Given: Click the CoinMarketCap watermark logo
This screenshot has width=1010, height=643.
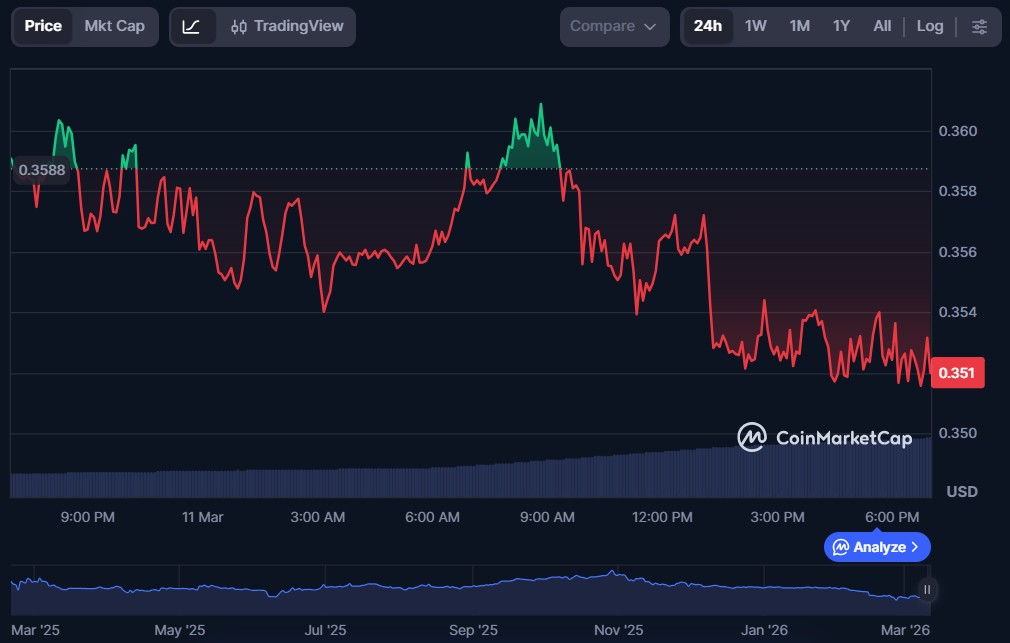Looking at the screenshot, I should tap(824, 437).
